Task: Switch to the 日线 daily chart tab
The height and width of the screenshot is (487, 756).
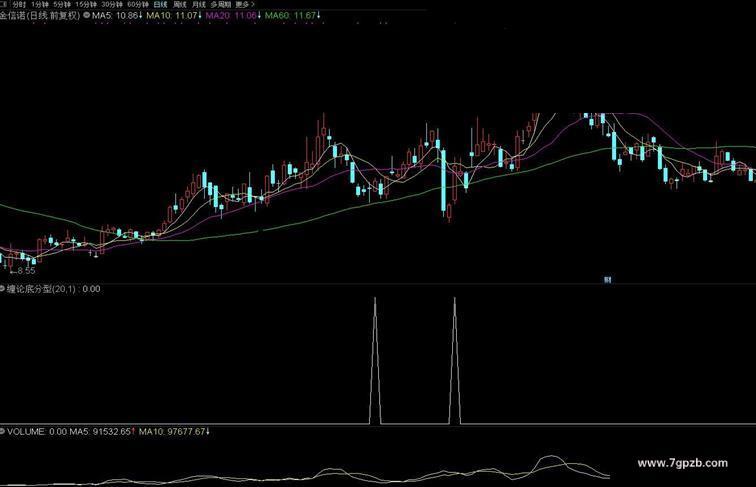Action: tap(160, 4)
